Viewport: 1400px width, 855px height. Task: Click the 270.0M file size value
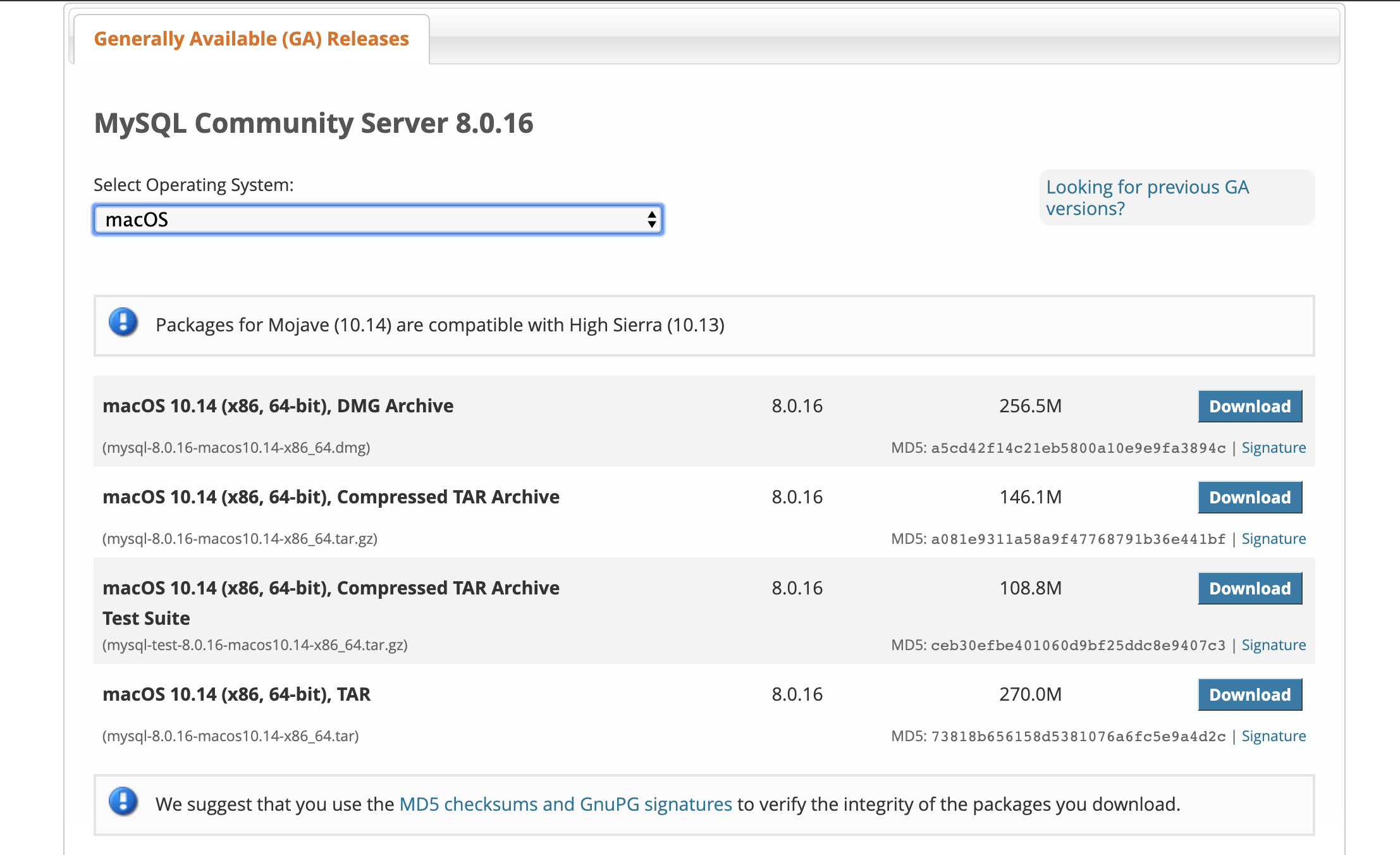[x=1030, y=694]
